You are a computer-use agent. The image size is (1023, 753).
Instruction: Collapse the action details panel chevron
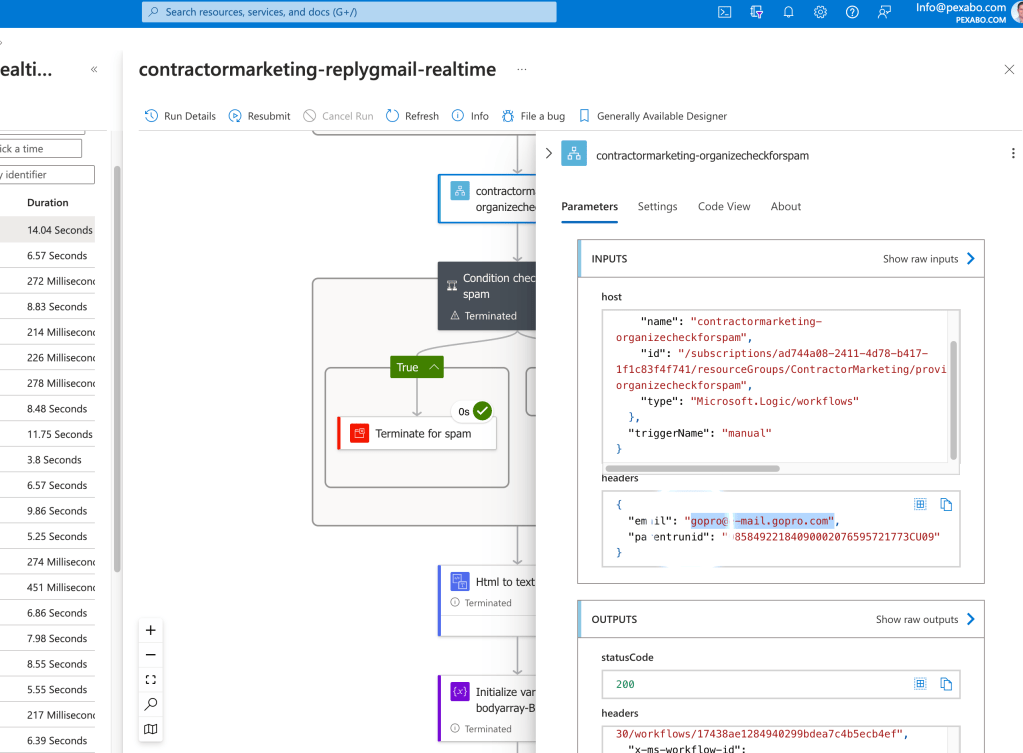pos(549,153)
